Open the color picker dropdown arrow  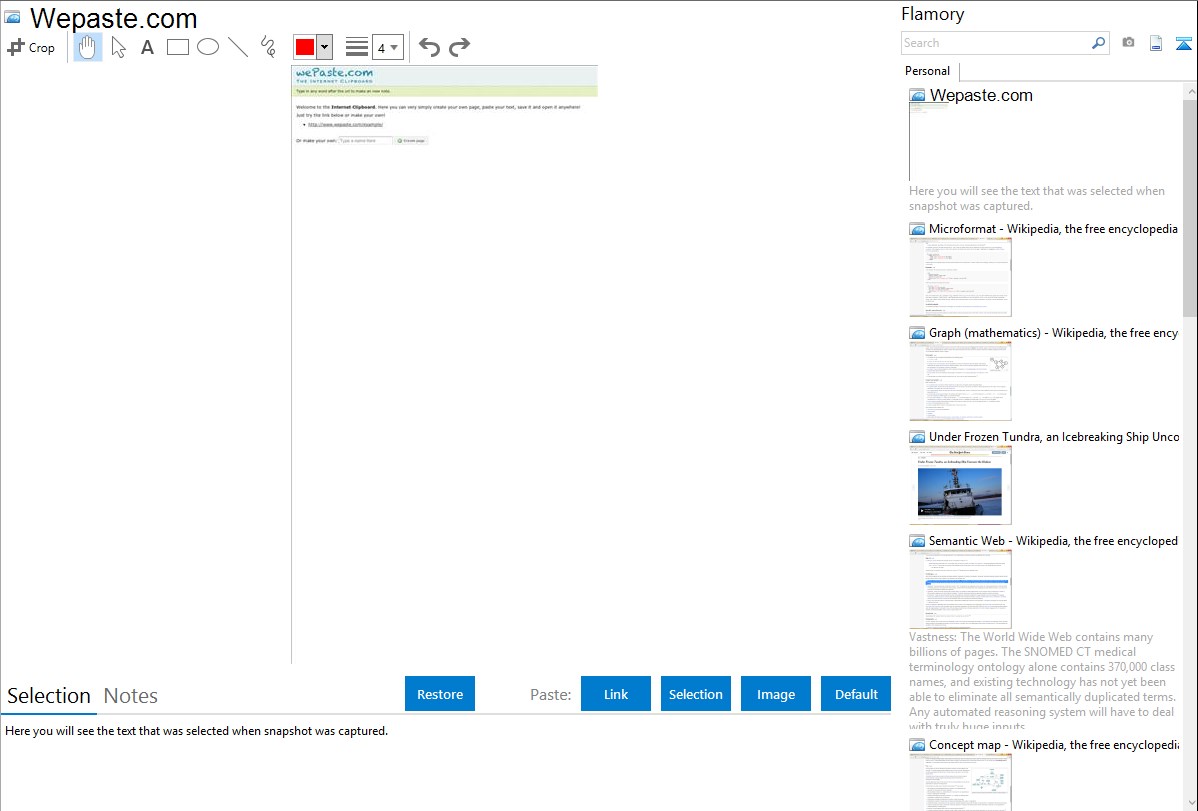[x=324, y=47]
